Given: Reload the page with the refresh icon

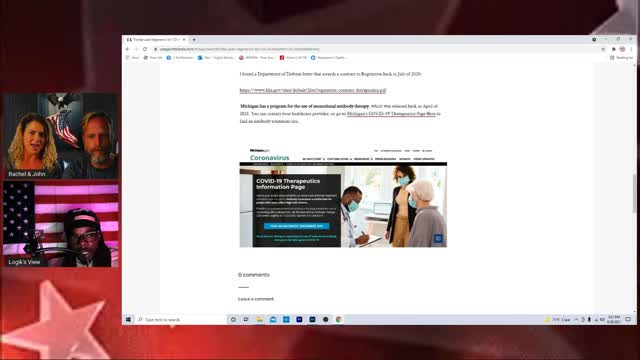Looking at the screenshot, I should (145, 49).
